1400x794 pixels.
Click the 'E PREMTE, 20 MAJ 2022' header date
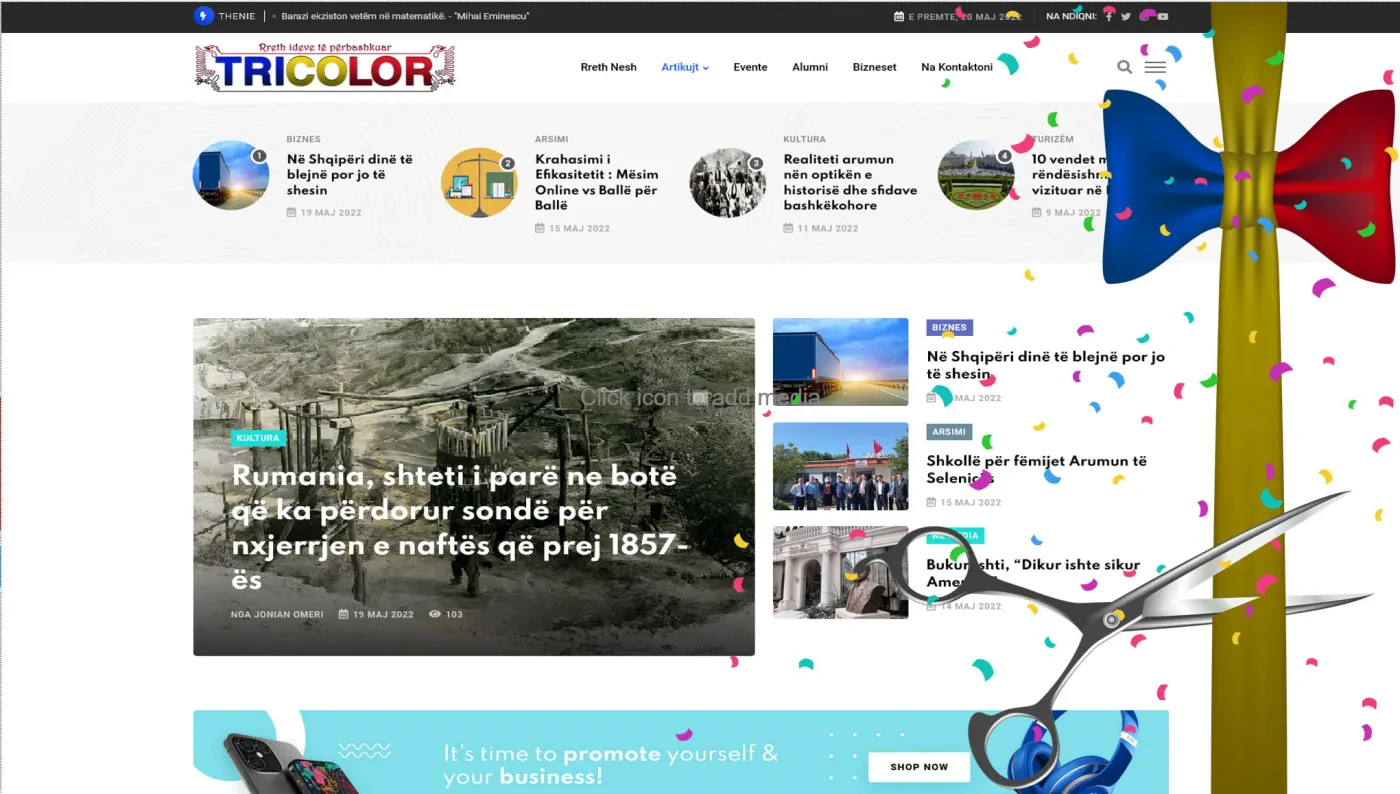click(964, 16)
